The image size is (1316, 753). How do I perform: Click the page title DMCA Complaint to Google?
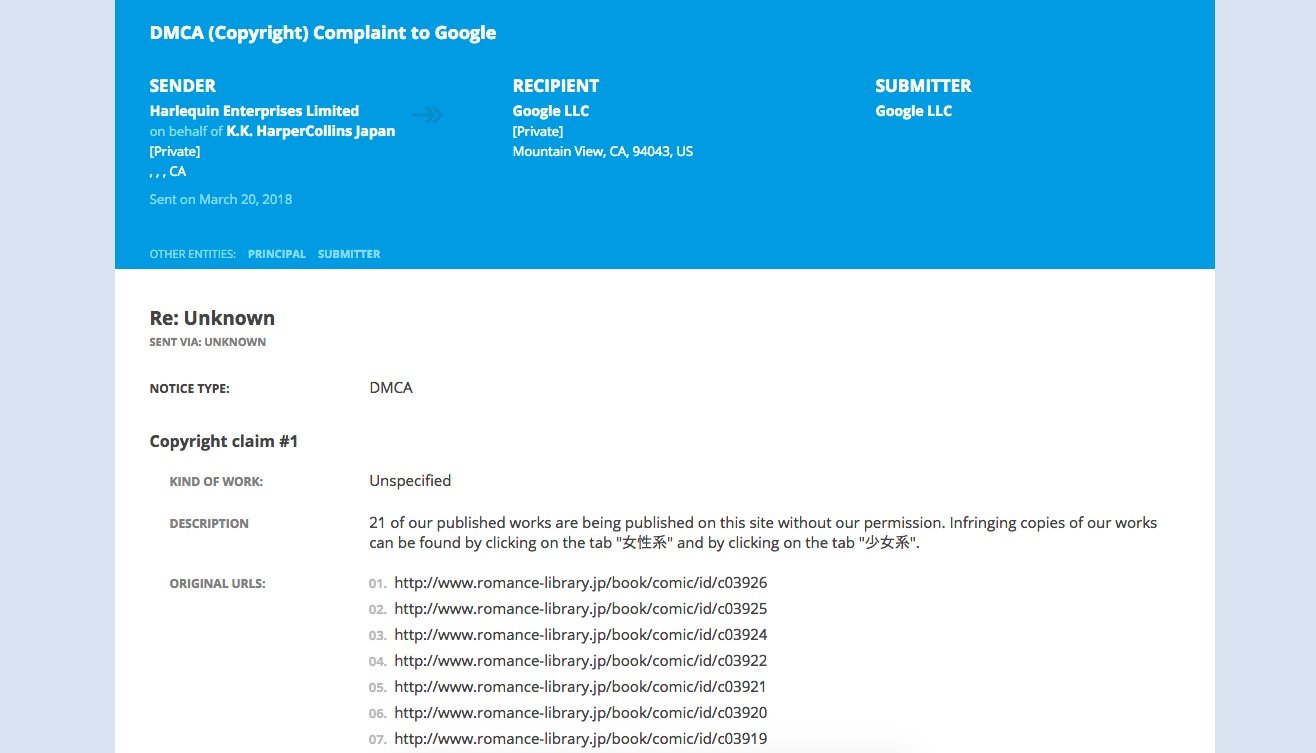(x=323, y=32)
